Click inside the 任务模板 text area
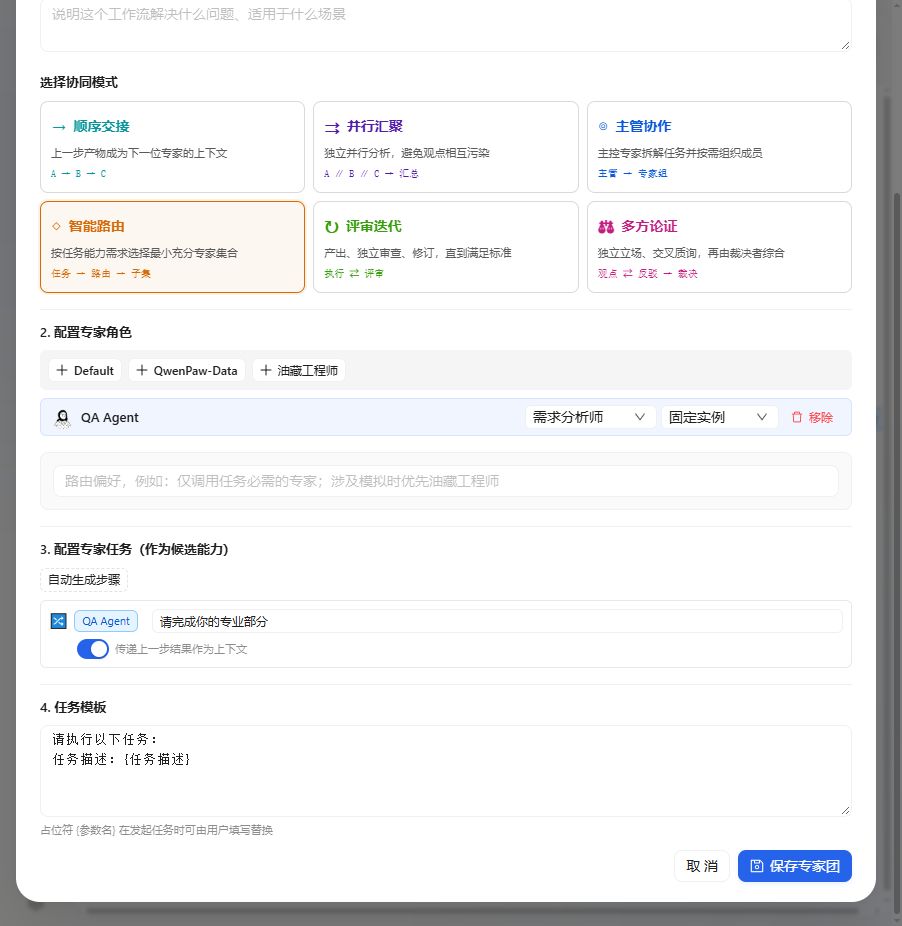This screenshot has width=902, height=926. [x=445, y=771]
